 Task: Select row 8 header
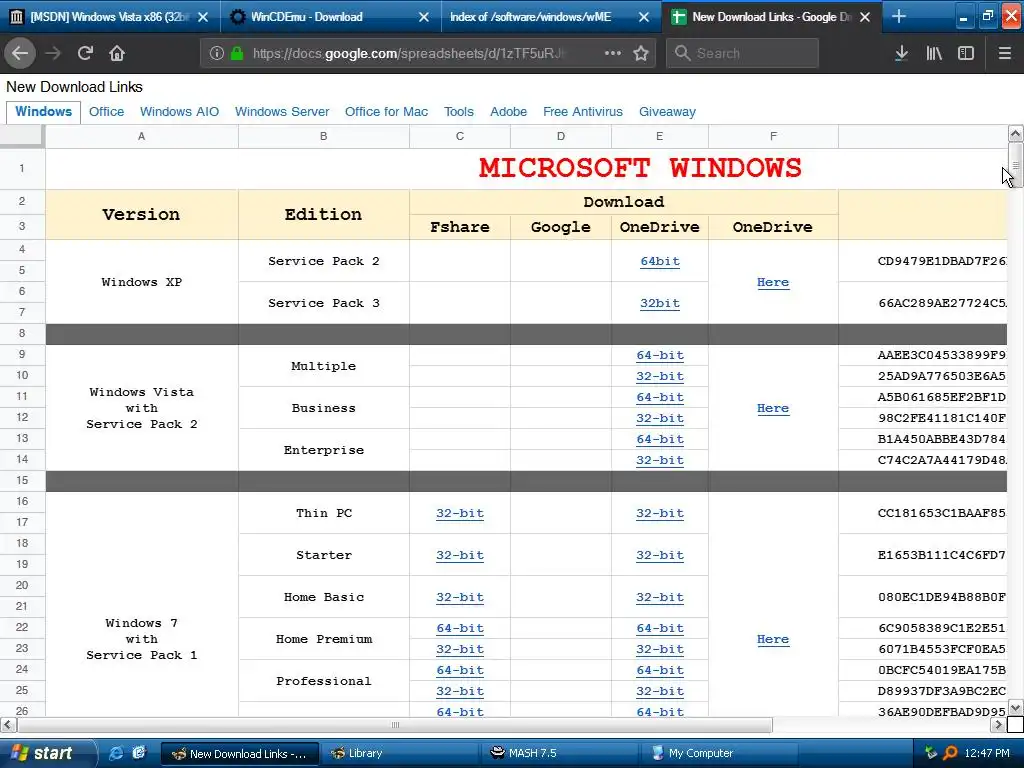click(22, 334)
